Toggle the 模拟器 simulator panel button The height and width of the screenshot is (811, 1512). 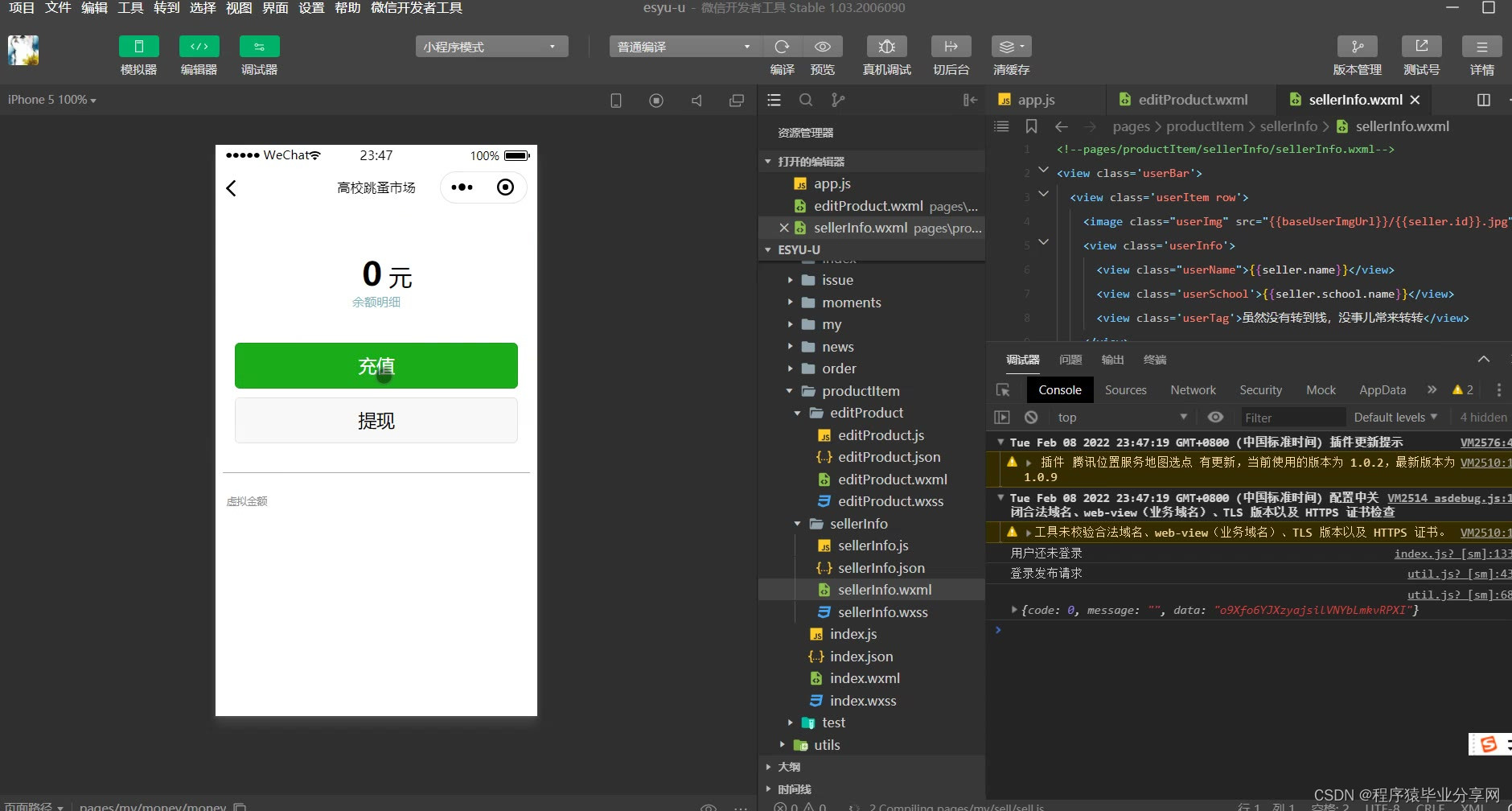tap(138, 47)
